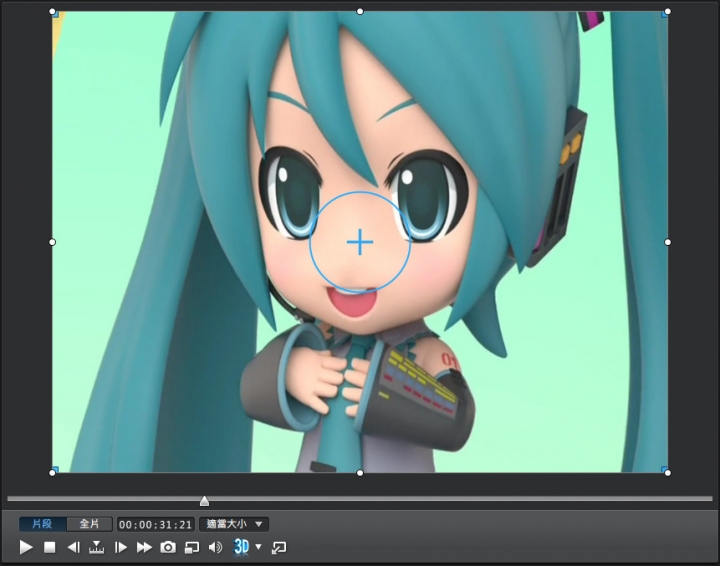The width and height of the screenshot is (720, 566).
Task: Open the seek-by unit selector icon
Action: (96, 547)
